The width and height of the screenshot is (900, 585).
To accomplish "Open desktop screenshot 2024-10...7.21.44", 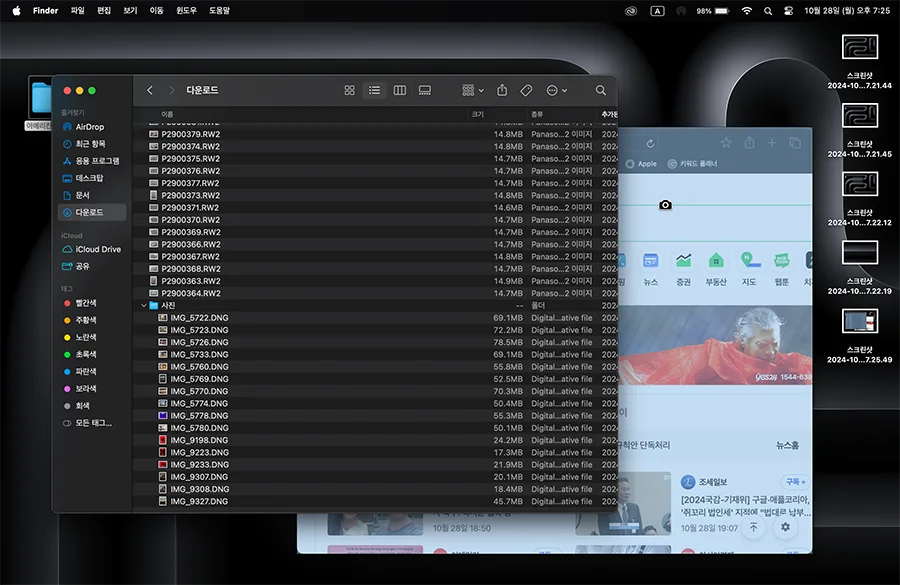I will 859,62.
